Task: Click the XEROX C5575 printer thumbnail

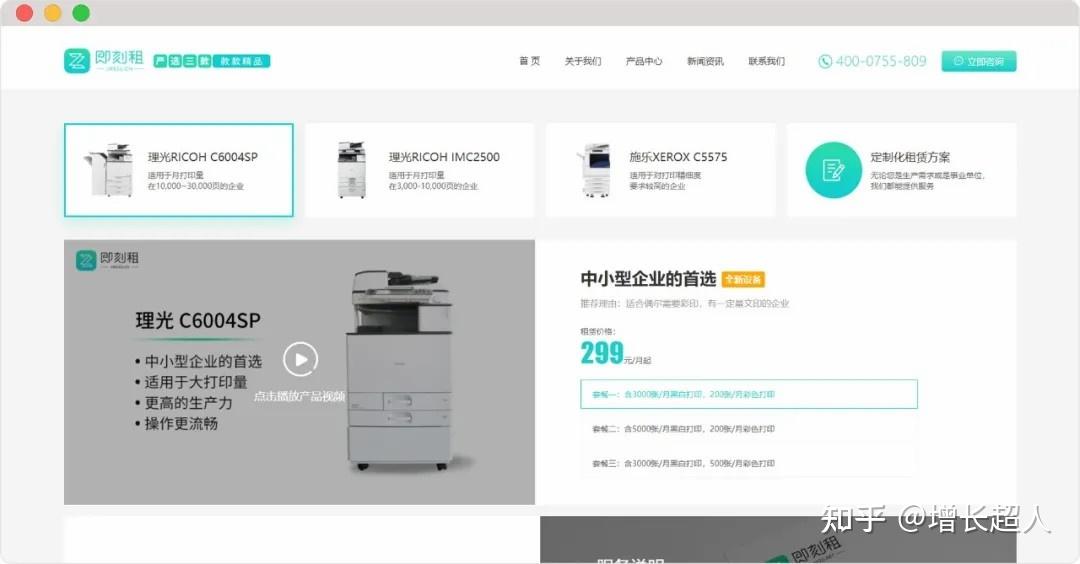Action: (594, 170)
